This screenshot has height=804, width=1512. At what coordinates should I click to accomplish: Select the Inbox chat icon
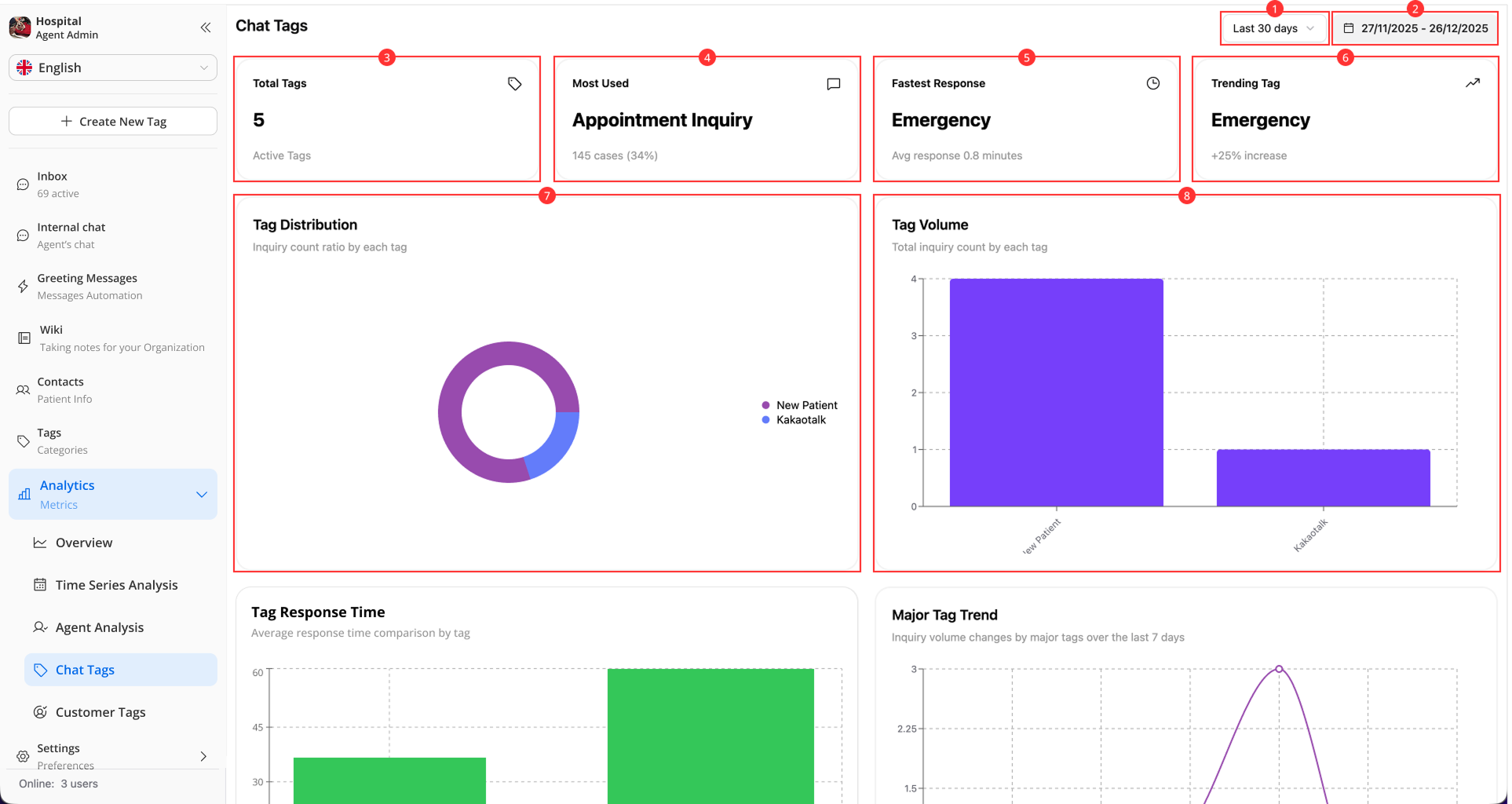tap(22, 183)
